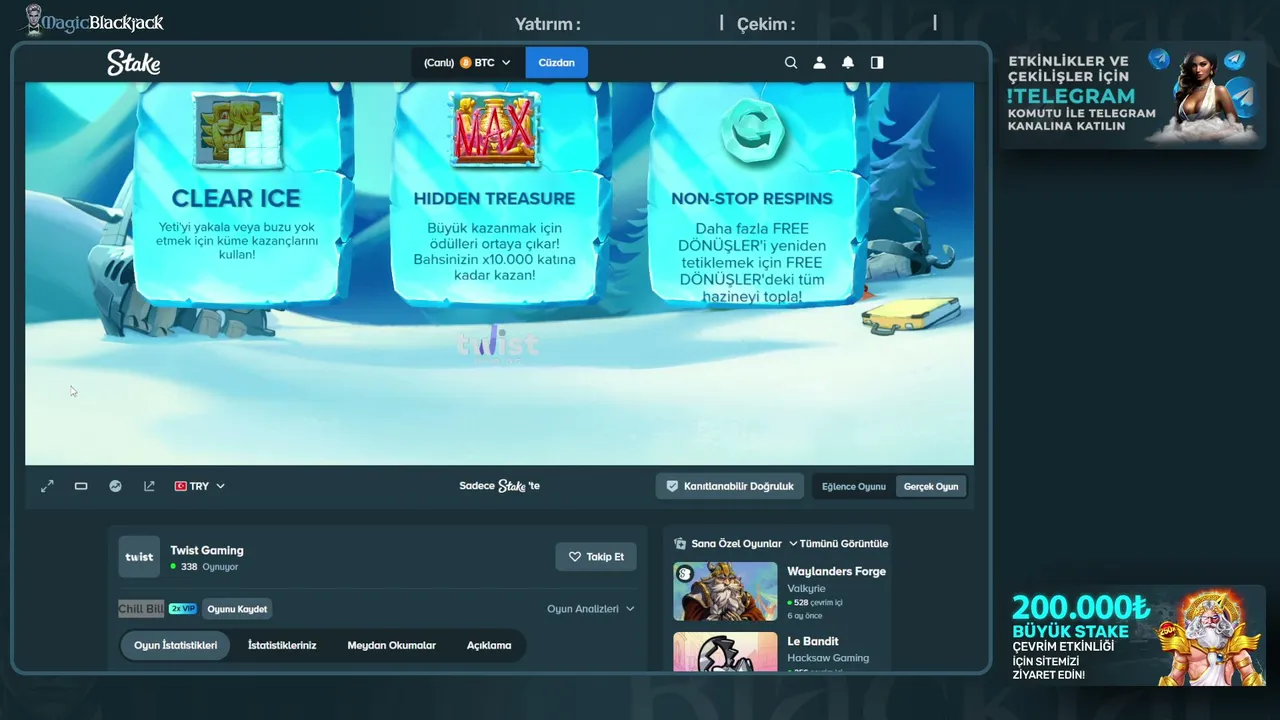Viewport: 1280px width, 720px height.
Task: Open the Waylanders Forge thumbnail
Action: (x=725, y=591)
